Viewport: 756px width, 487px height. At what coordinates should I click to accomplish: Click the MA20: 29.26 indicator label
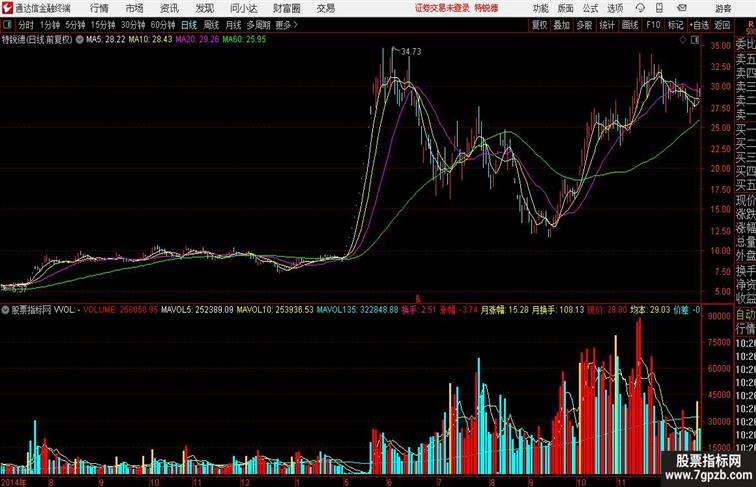pyautogui.click(x=197, y=40)
